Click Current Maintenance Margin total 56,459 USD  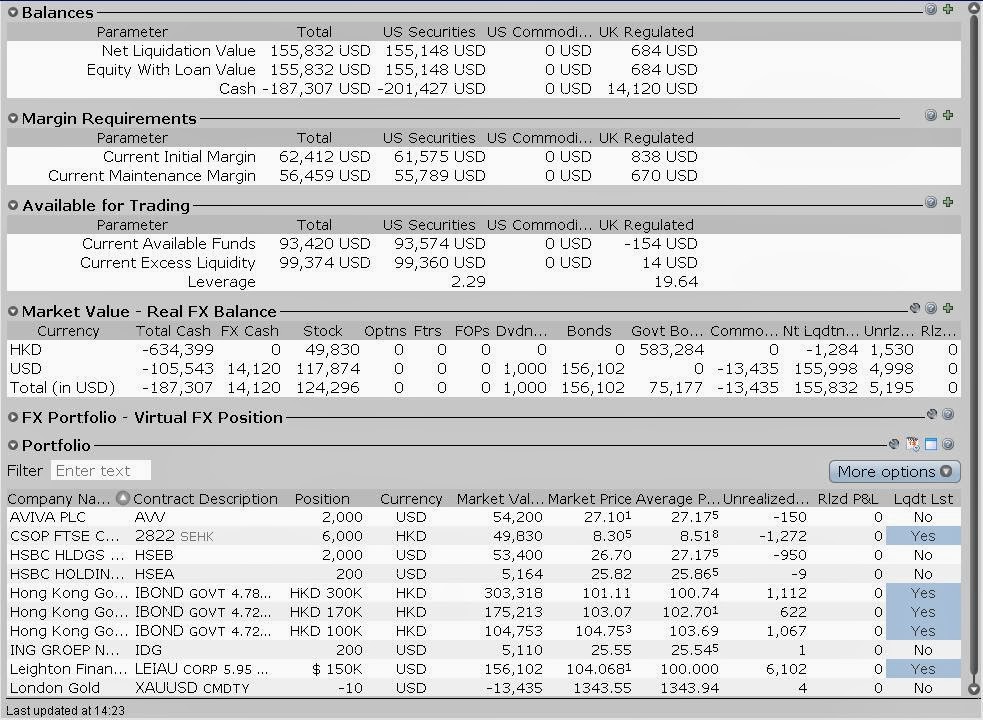pyautogui.click(x=325, y=176)
